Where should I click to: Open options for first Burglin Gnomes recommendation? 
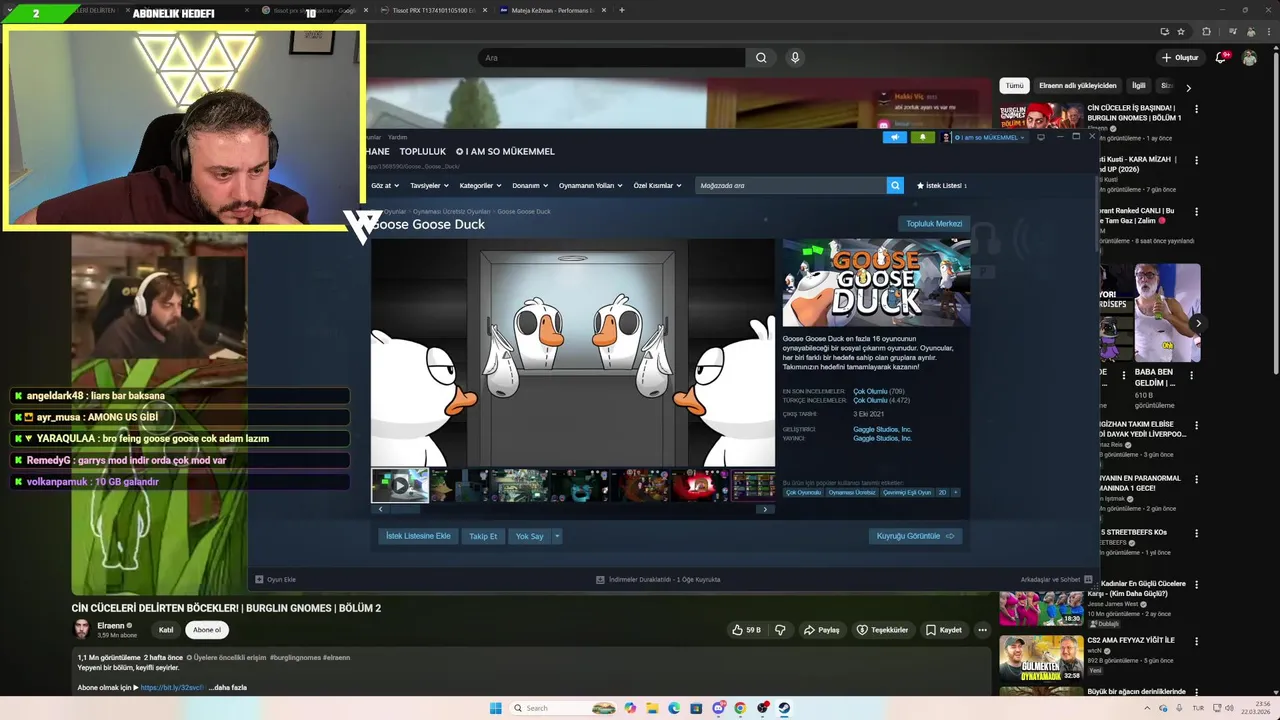1196,108
